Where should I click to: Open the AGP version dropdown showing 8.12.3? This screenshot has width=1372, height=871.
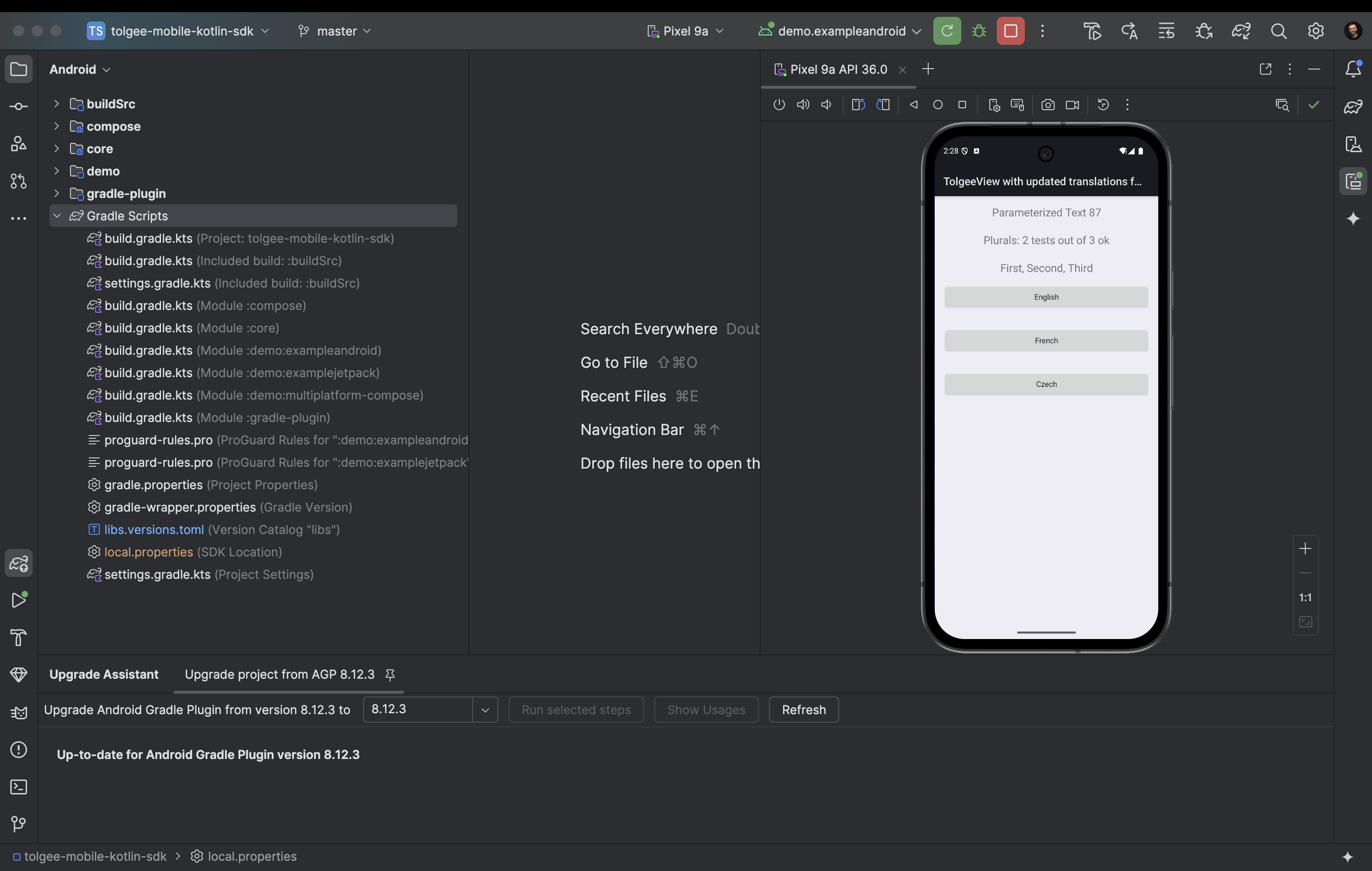[485, 709]
